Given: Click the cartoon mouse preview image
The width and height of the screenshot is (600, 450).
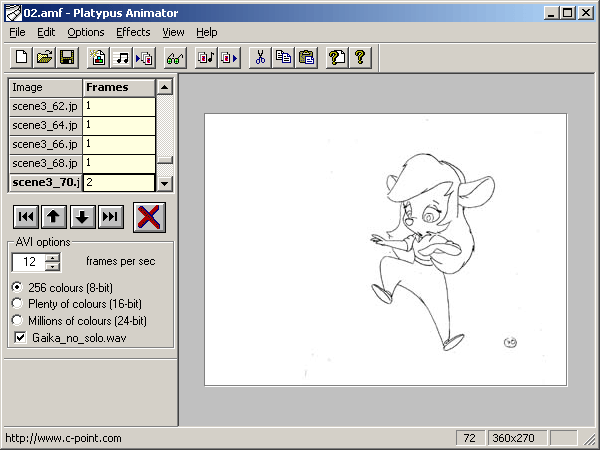Looking at the screenshot, I should tap(385, 249).
